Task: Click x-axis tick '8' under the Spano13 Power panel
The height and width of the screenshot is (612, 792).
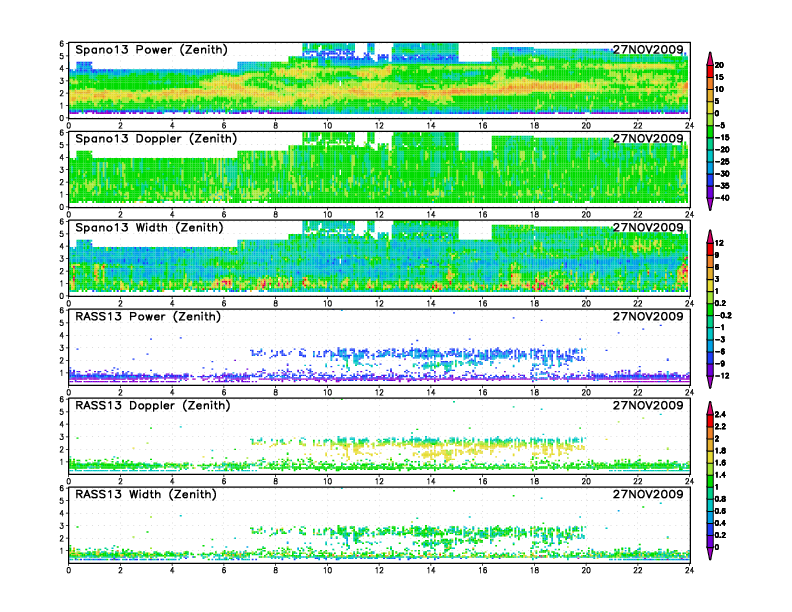Action: point(275,125)
